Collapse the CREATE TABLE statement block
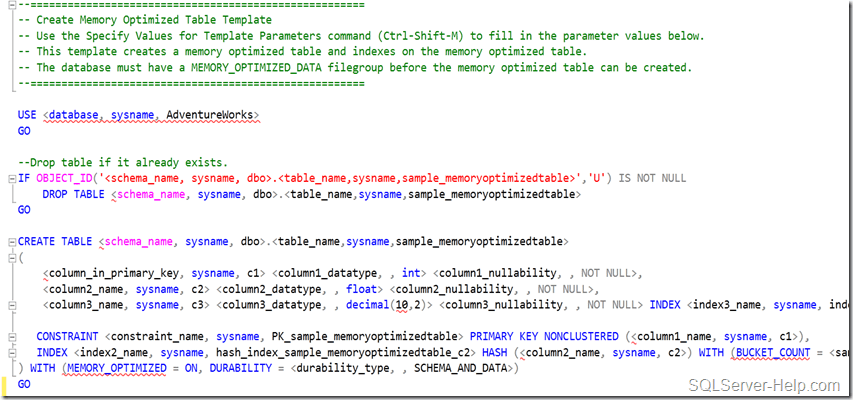The height and width of the screenshot is (400, 853). coord(9,242)
